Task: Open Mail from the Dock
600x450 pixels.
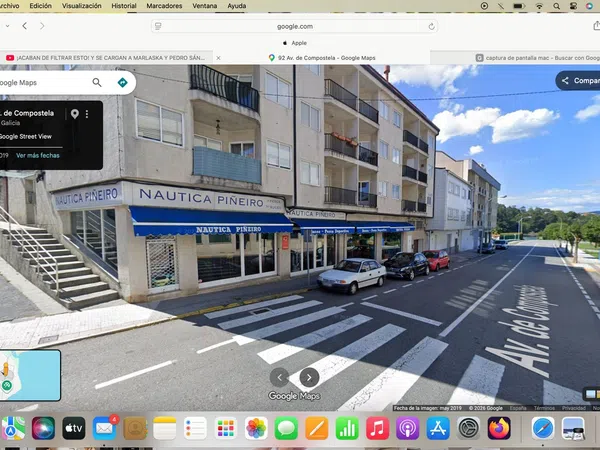Action: click(104, 428)
